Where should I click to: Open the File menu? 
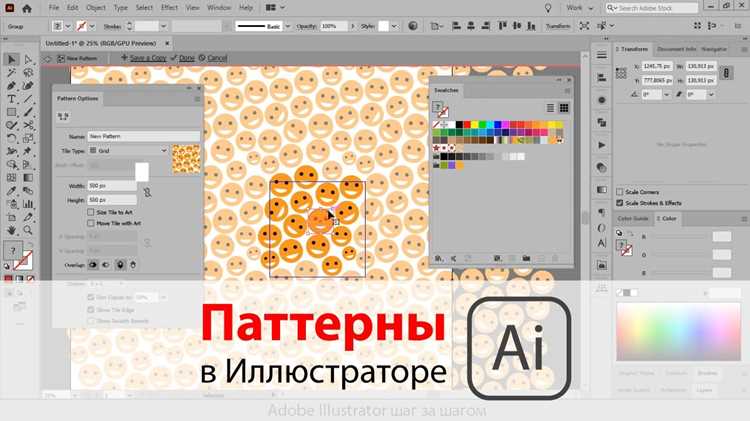[x=54, y=8]
